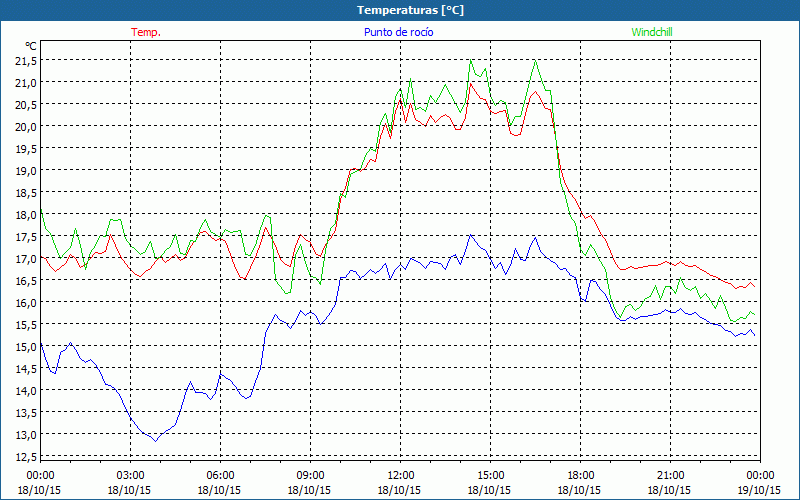800x500 pixels.
Task: Click the 16,0 y-axis value
Action: 26,303
